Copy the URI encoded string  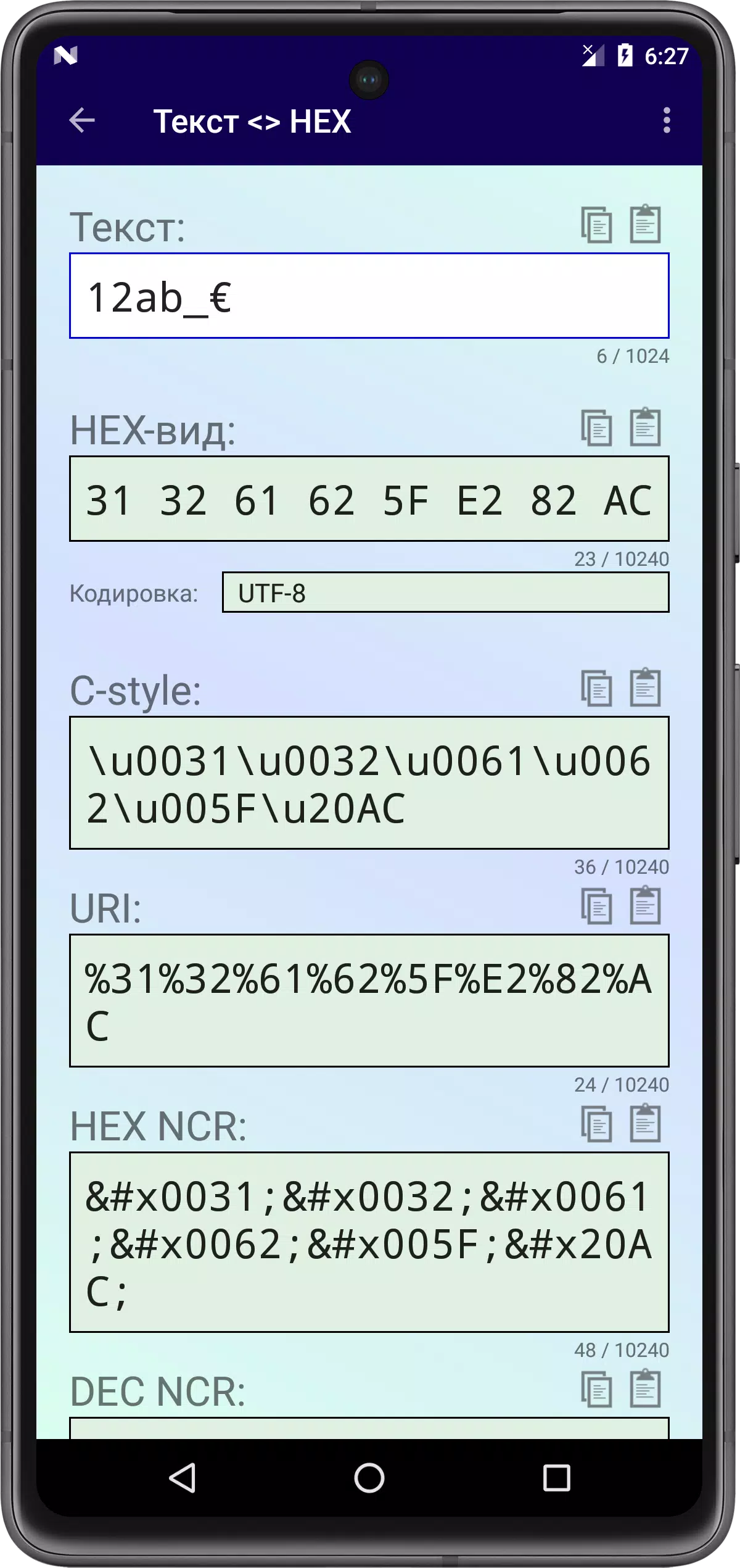pos(596,906)
